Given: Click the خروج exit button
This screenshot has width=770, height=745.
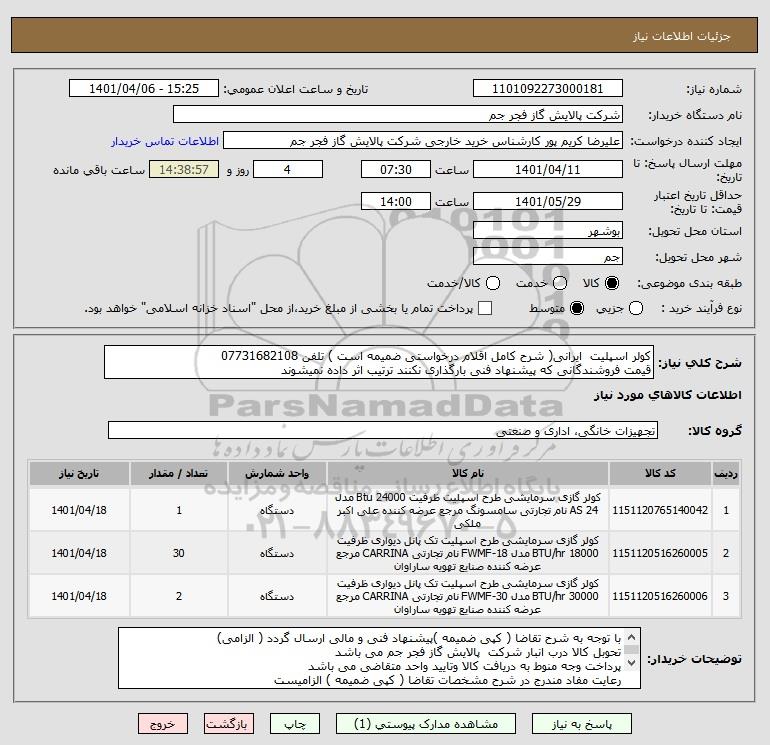Looking at the screenshot, I should tap(163, 724).
